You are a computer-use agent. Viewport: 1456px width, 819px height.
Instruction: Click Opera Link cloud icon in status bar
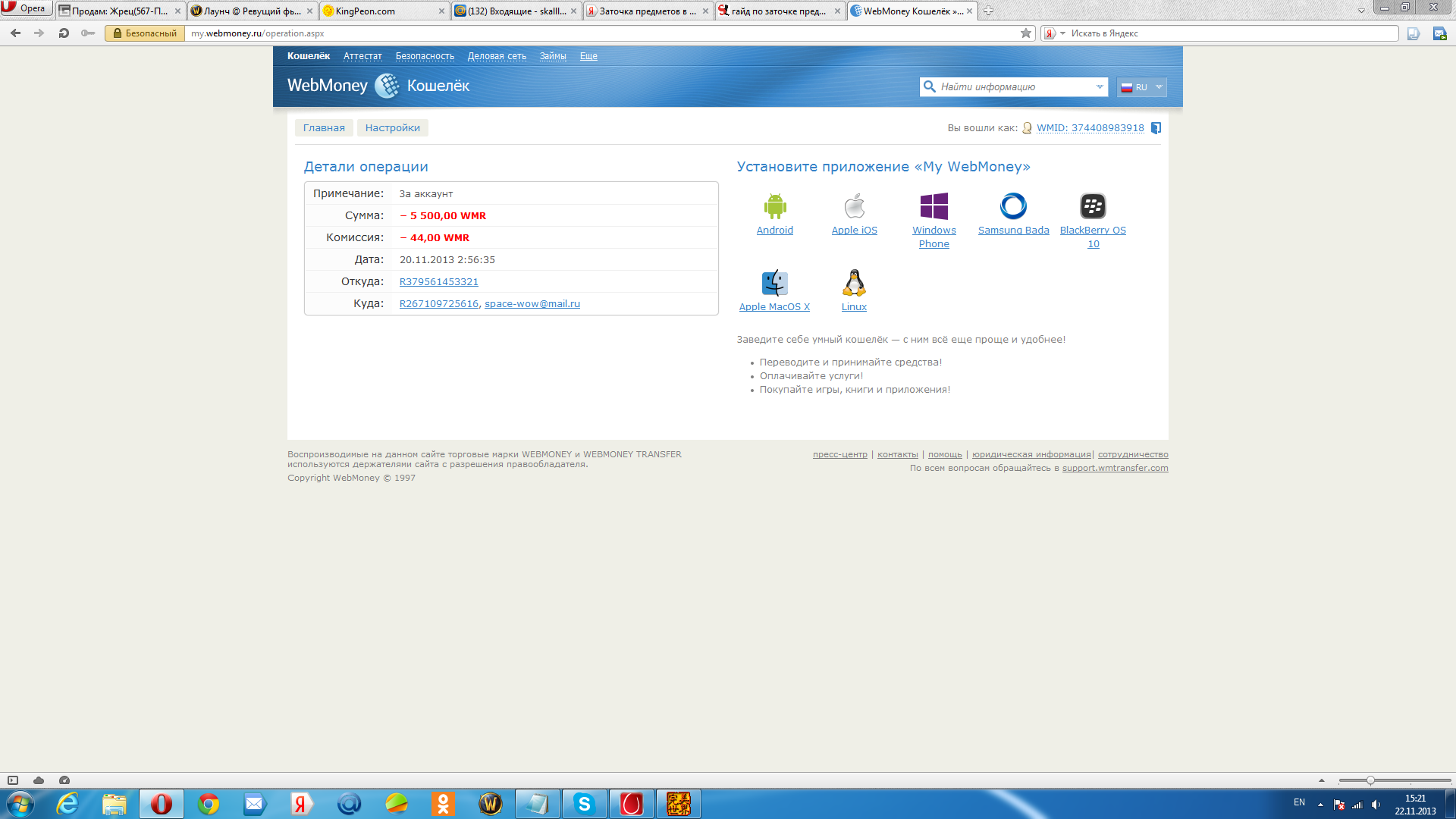pyautogui.click(x=39, y=780)
